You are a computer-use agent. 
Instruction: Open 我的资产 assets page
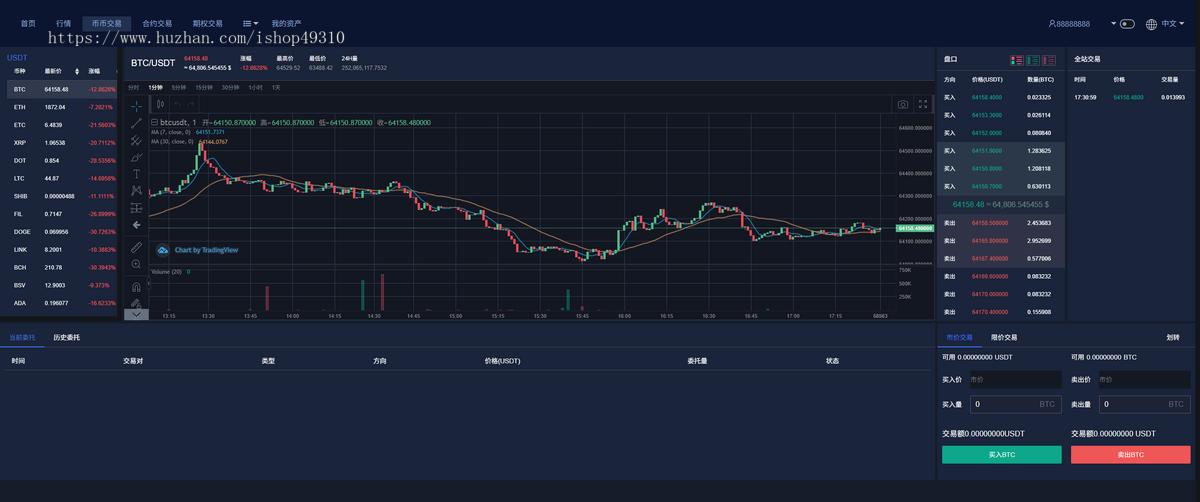[286, 22]
